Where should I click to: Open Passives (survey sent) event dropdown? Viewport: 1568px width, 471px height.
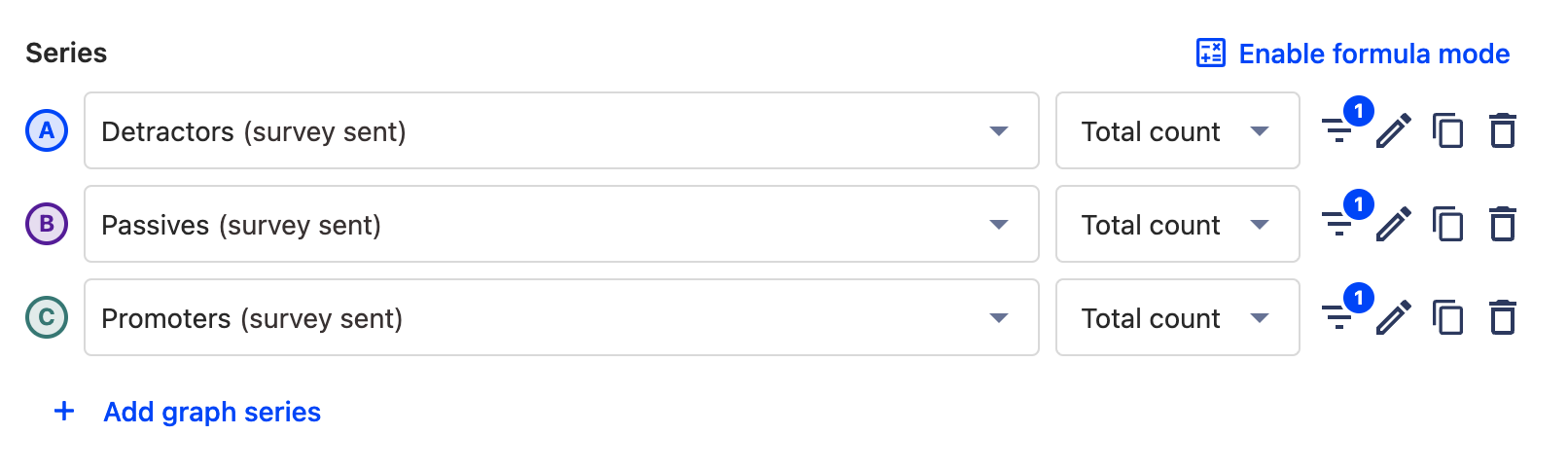[x=561, y=224]
